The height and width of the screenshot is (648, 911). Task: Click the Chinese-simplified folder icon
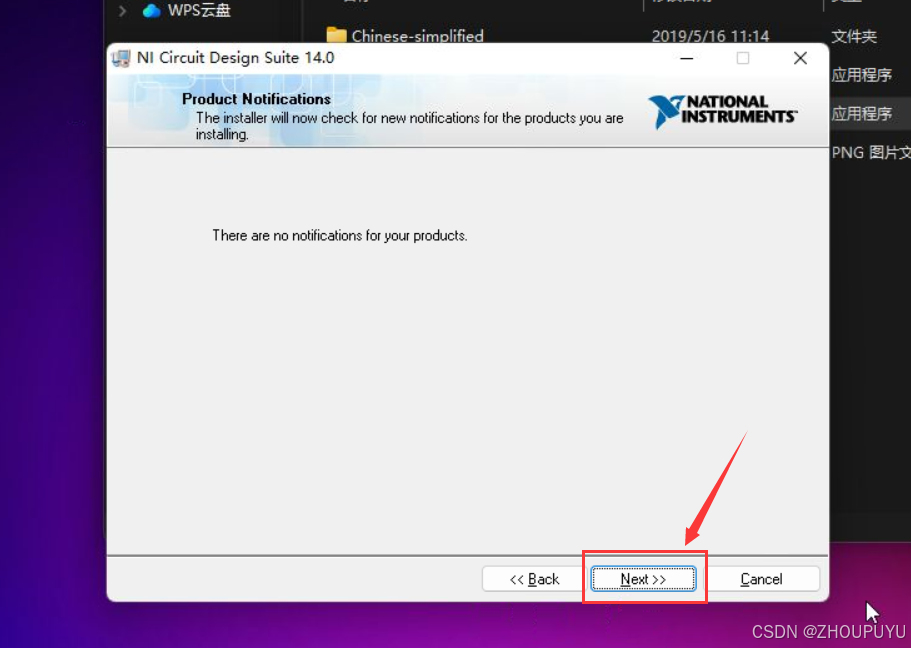click(336, 35)
